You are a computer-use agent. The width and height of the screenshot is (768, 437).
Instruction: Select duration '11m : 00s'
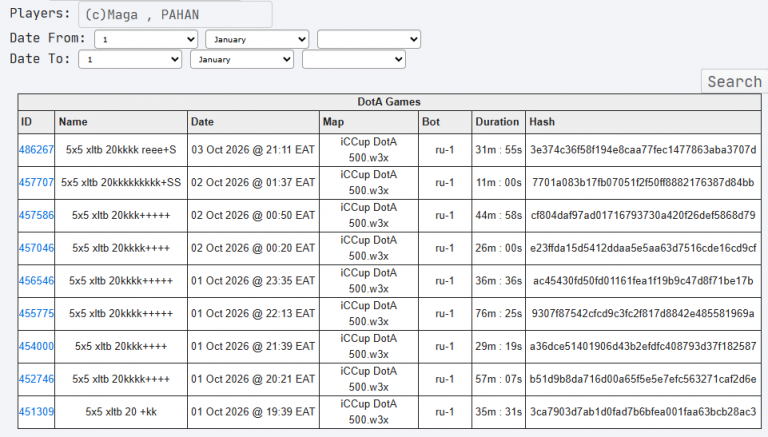coord(499,182)
